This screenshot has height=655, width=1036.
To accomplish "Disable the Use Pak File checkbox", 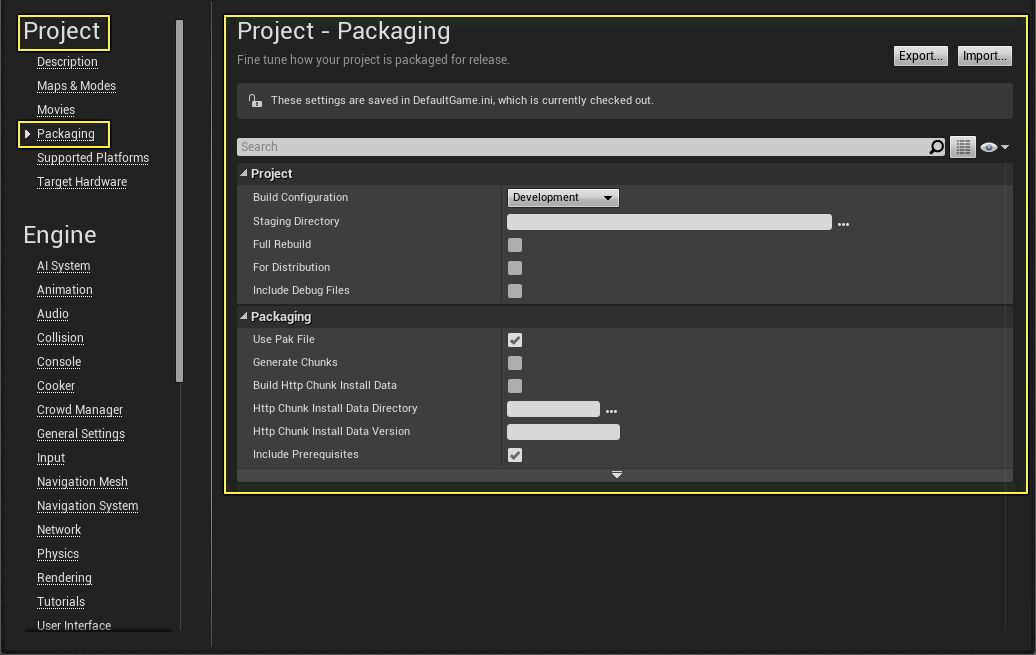I will point(514,339).
